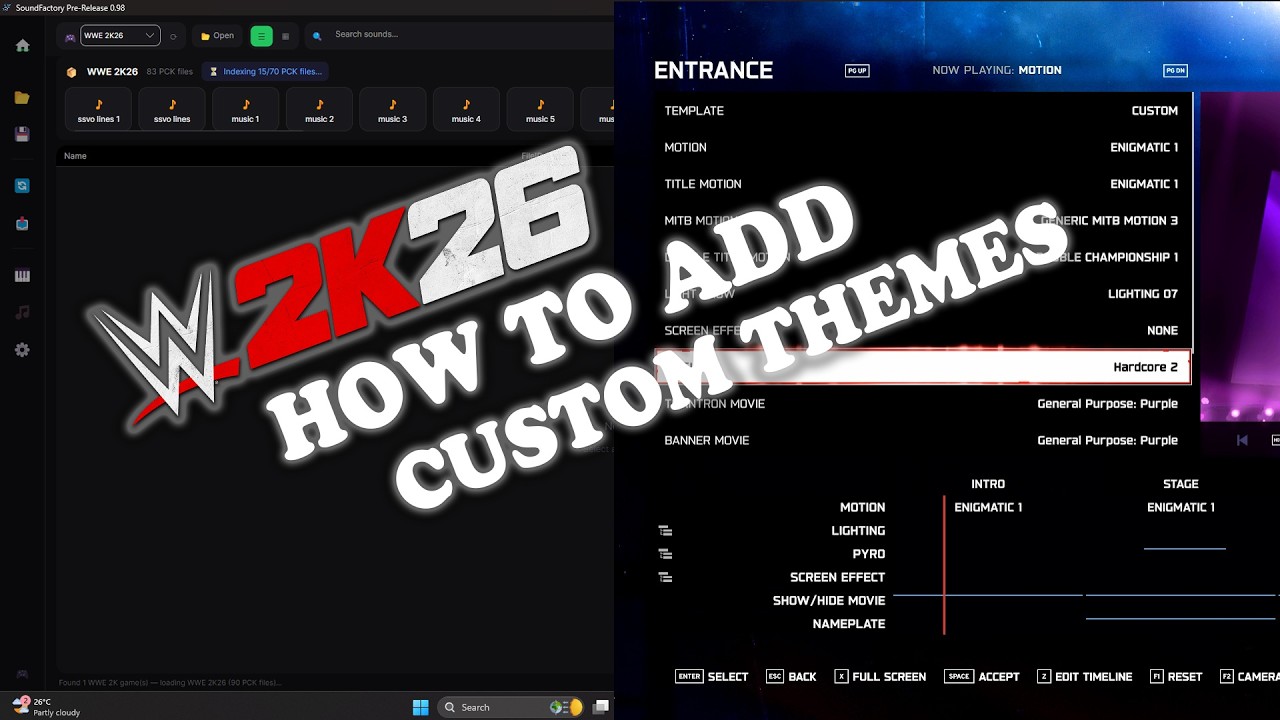Click General Purpose: Purple titantron value
Image resolution: width=1280 pixels, height=720 pixels.
point(1107,404)
